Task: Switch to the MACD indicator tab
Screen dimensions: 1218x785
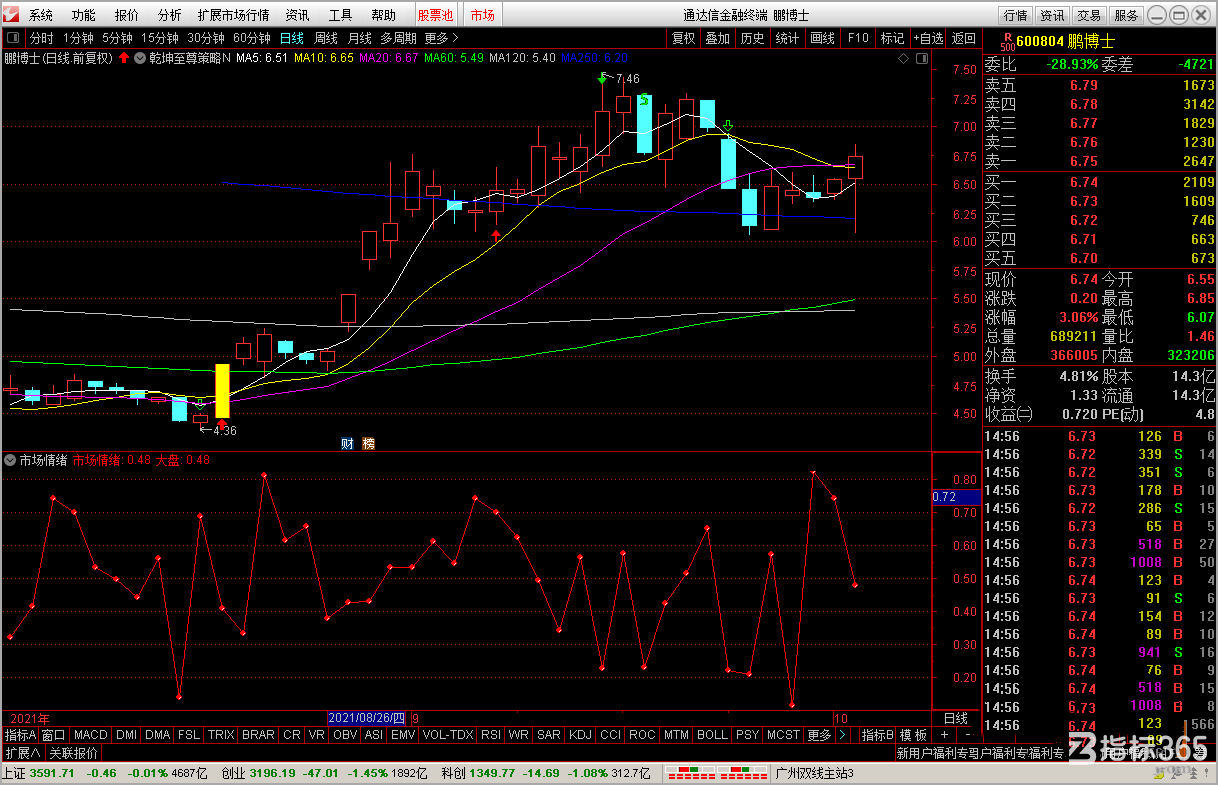Action: click(x=91, y=735)
